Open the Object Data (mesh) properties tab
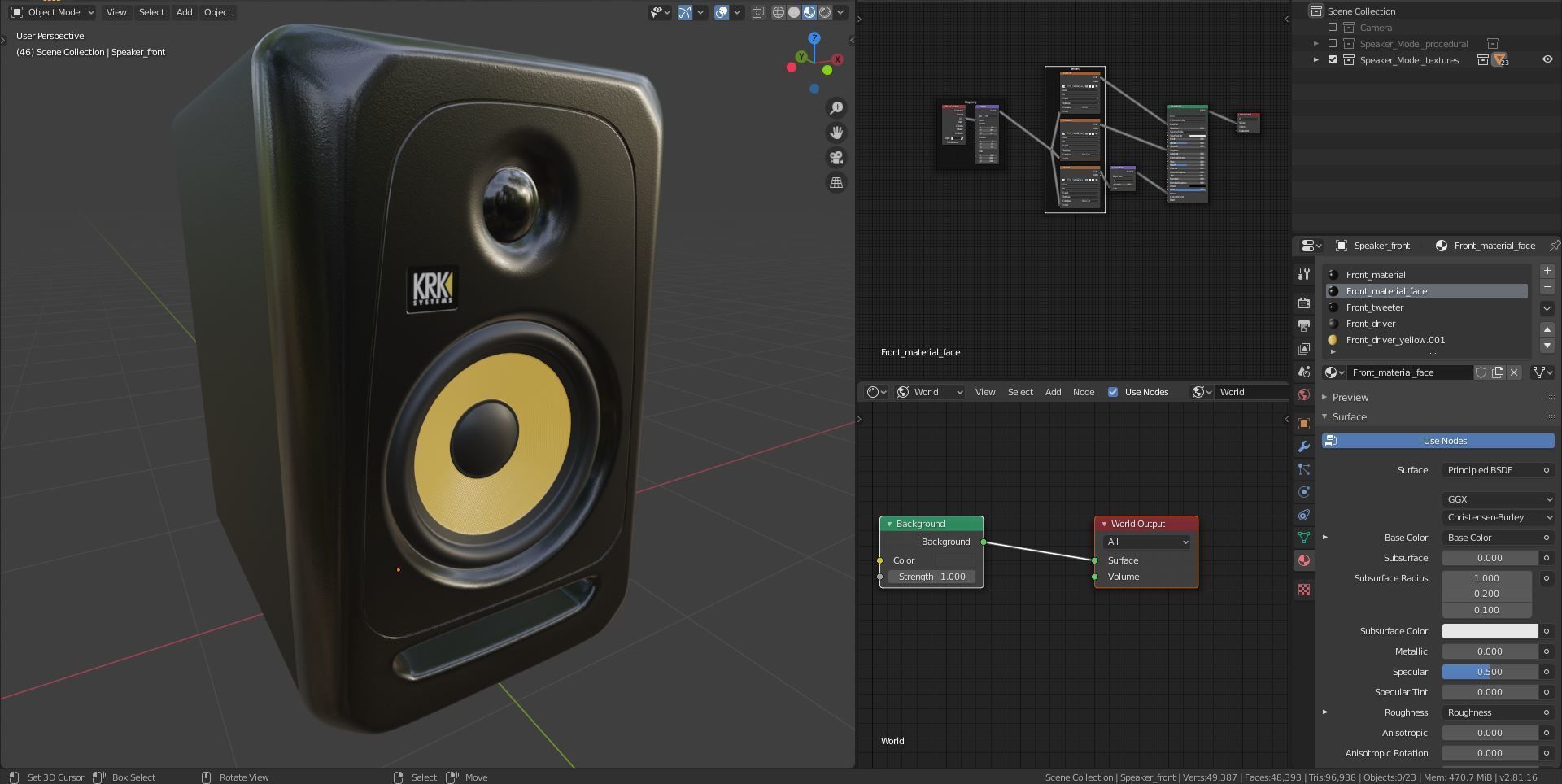Screen dimensions: 1562x784 (1304, 538)
